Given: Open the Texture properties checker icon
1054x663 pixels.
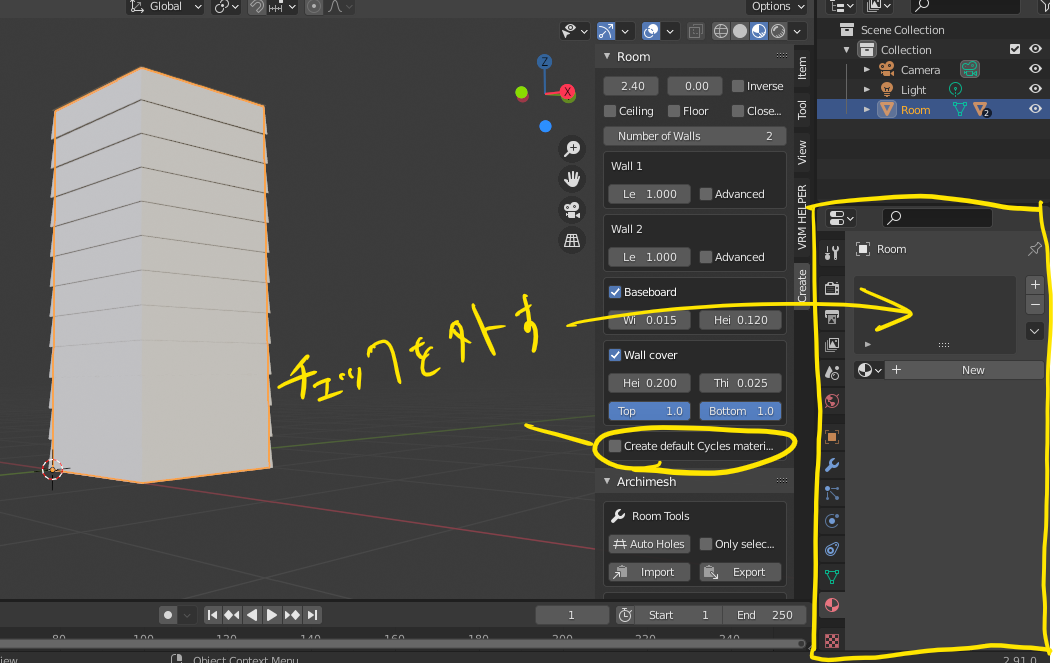Looking at the screenshot, I should tap(832, 641).
